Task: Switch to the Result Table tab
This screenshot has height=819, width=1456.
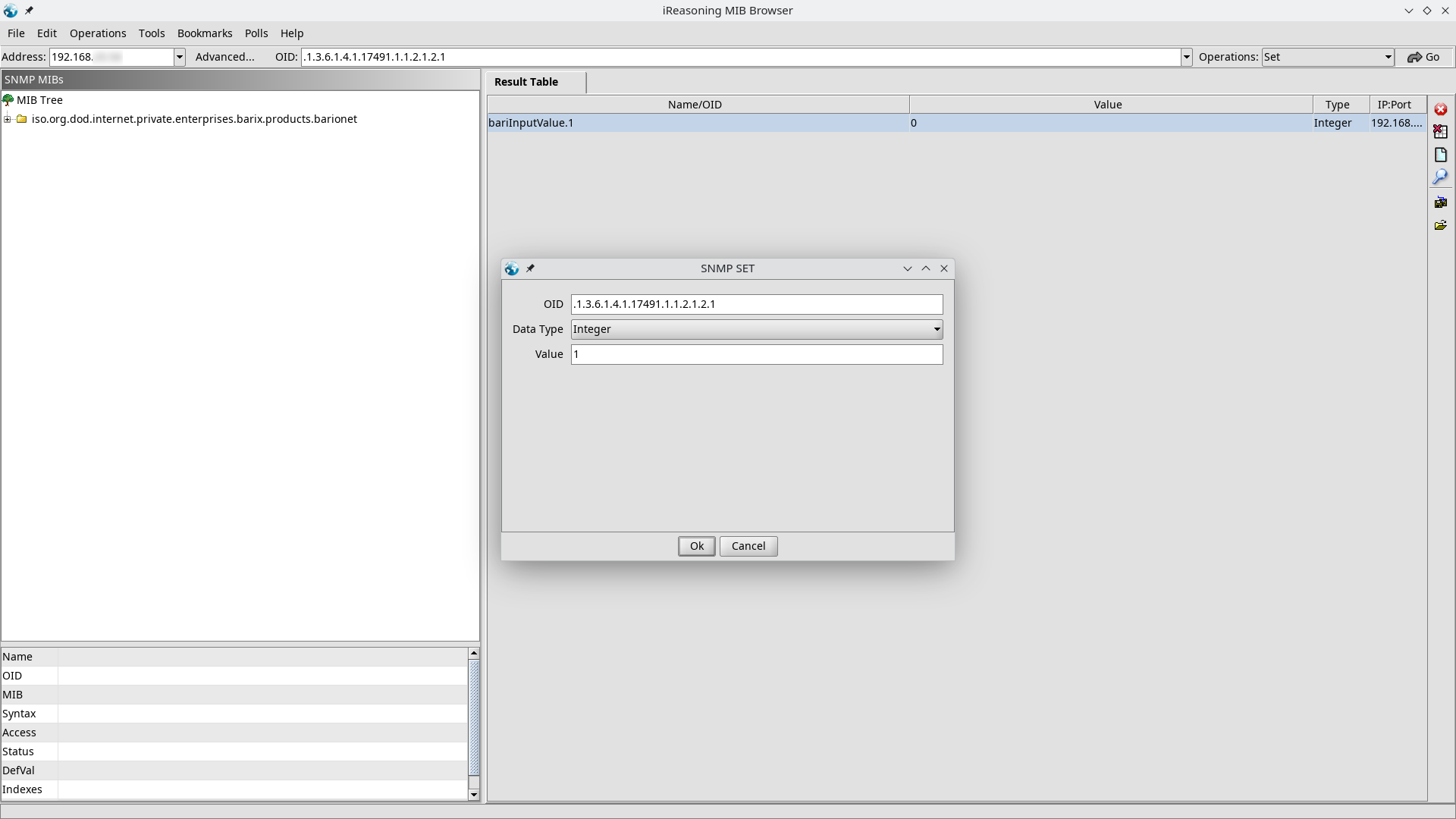Action: click(x=526, y=82)
